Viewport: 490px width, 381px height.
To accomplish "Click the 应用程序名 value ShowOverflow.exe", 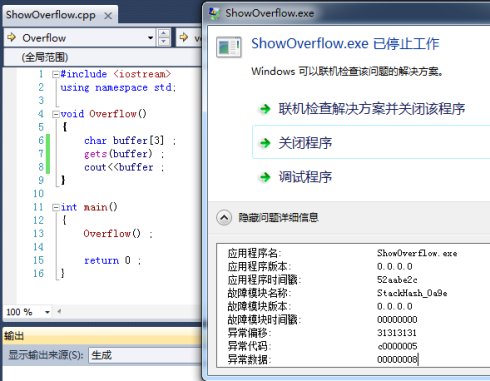I will [417, 253].
